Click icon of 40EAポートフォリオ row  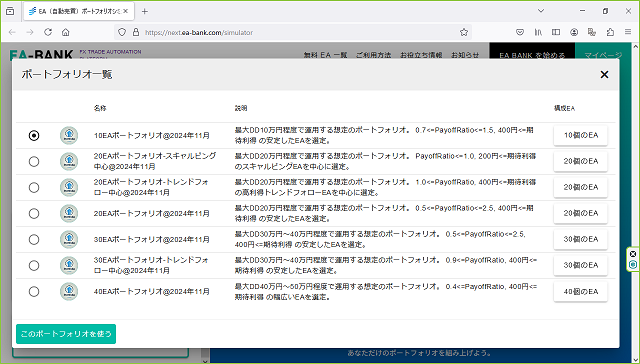(x=69, y=292)
